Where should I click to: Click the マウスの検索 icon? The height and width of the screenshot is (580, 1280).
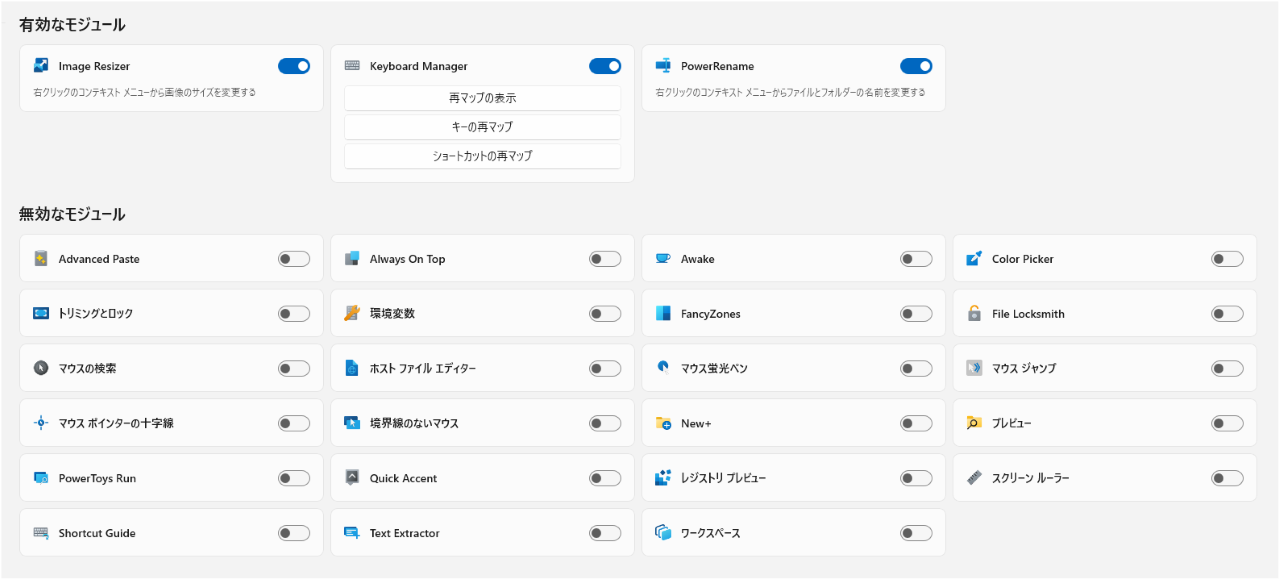click(x=41, y=368)
